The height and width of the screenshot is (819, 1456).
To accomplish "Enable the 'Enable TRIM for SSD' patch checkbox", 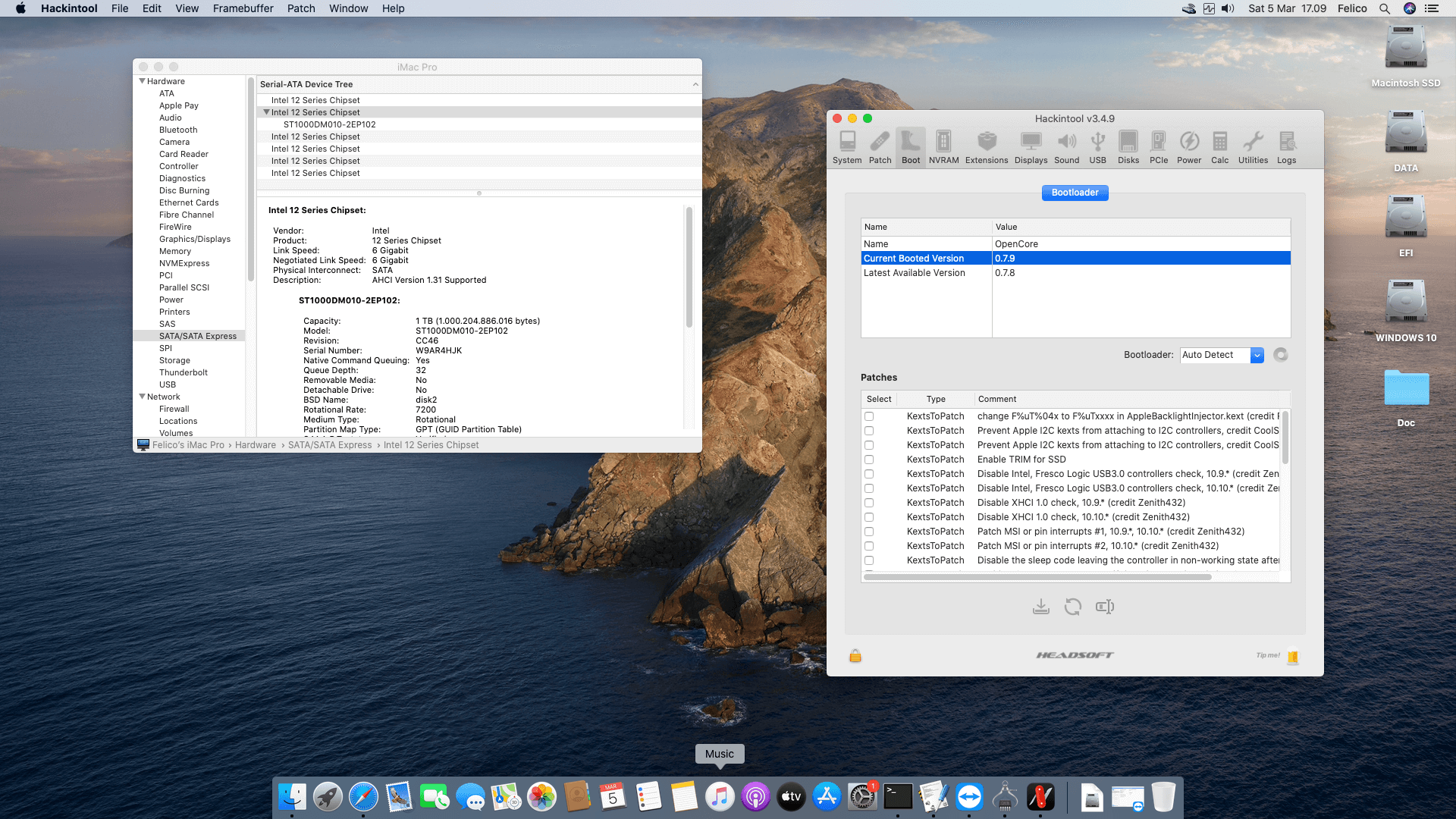I will [869, 460].
